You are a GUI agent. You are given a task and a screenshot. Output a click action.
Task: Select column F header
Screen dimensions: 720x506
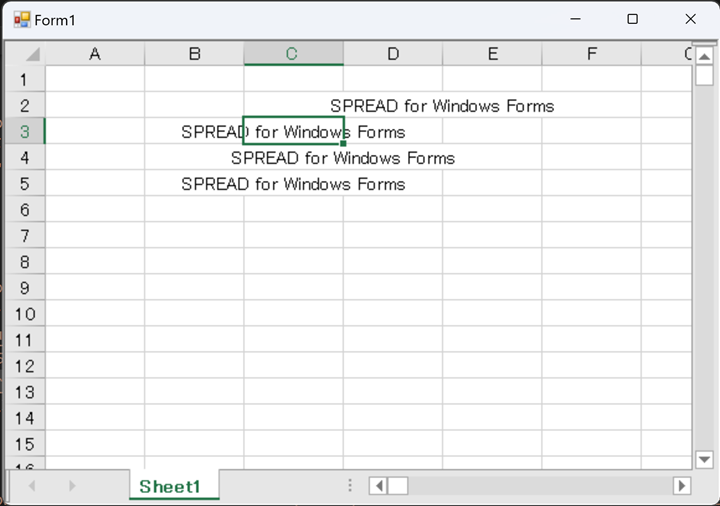[591, 54]
